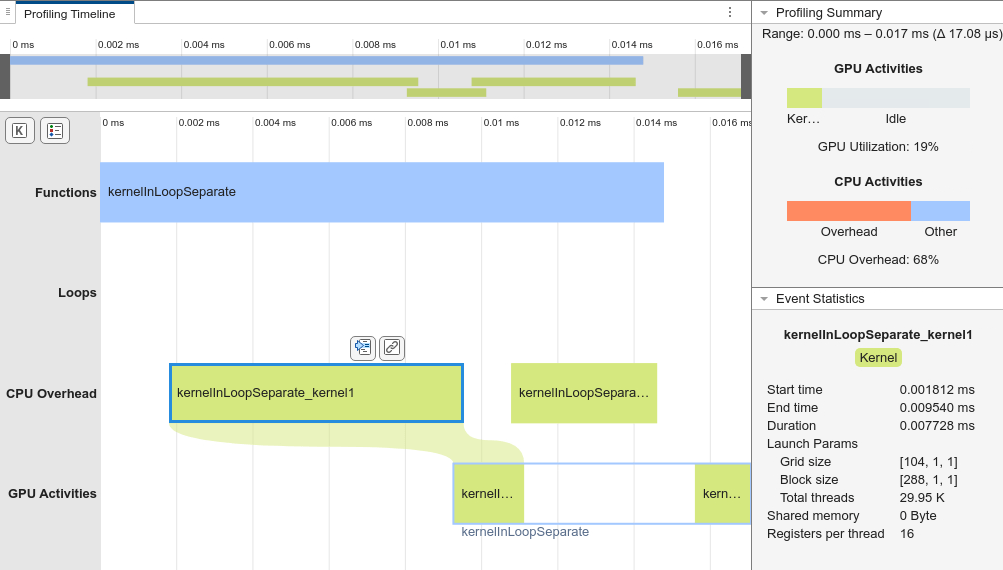Click the kernelInLoopSeparate label under GPU Activities
The width and height of the screenshot is (1003, 570).
525,532
